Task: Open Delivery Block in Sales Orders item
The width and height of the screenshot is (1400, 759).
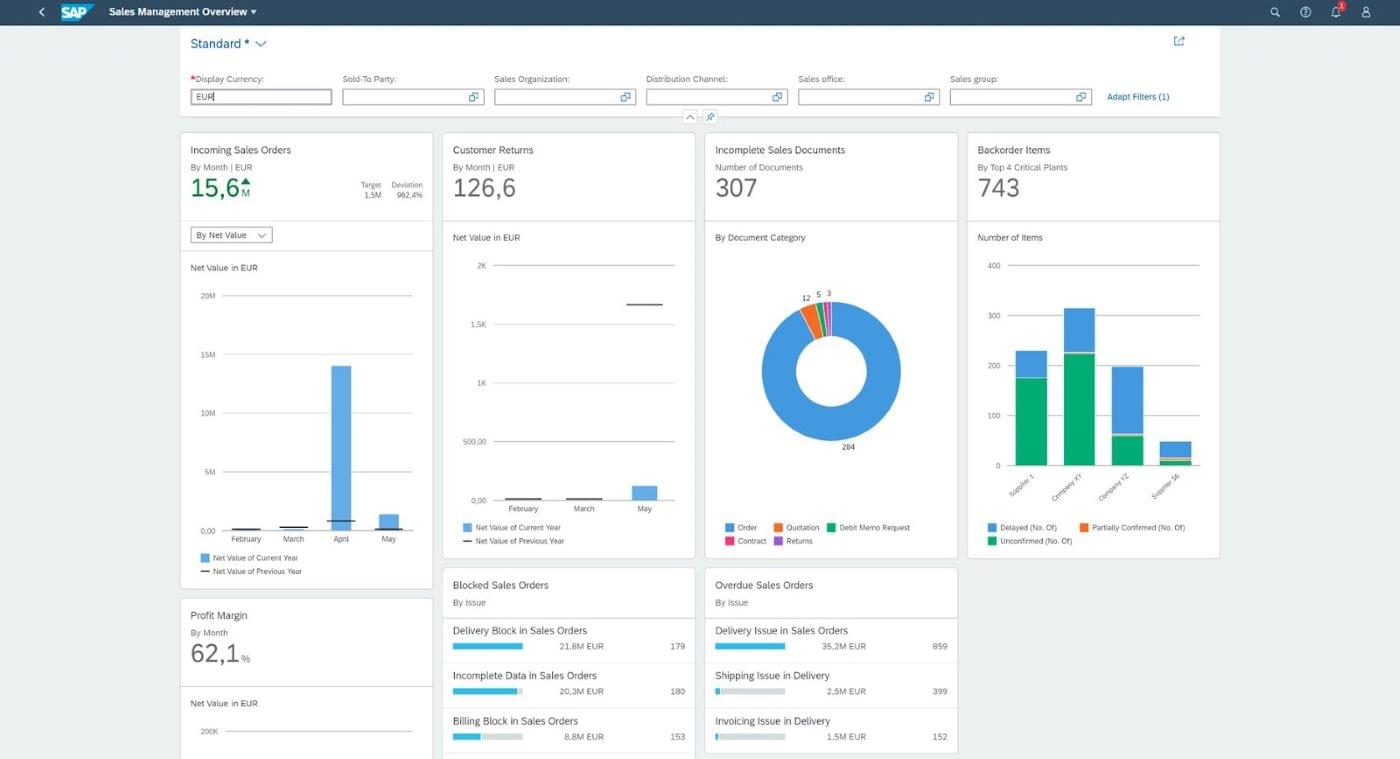Action: click(x=568, y=638)
